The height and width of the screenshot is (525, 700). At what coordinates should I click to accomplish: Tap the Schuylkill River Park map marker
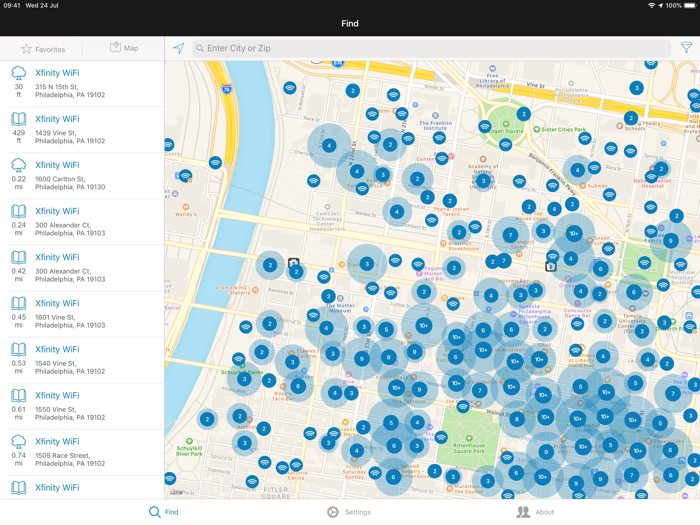coord(189,441)
